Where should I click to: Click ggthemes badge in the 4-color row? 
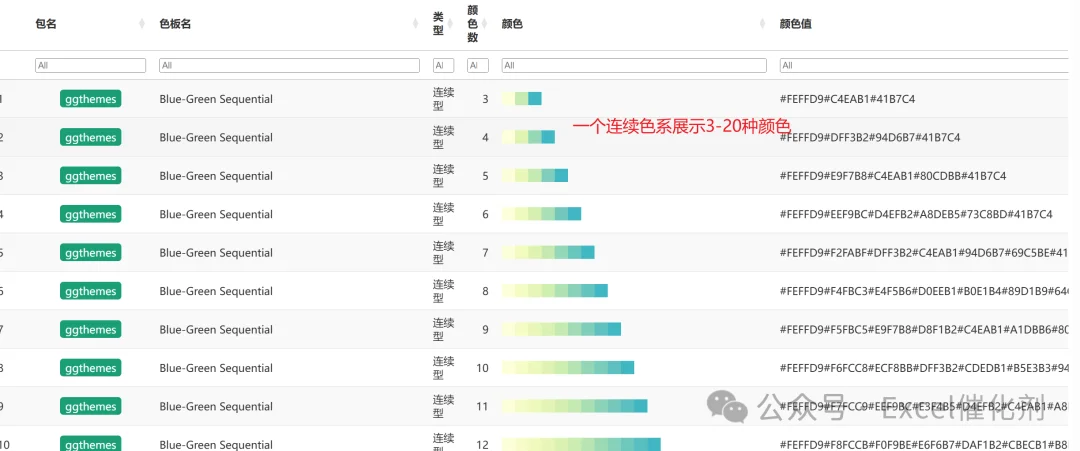(90, 138)
